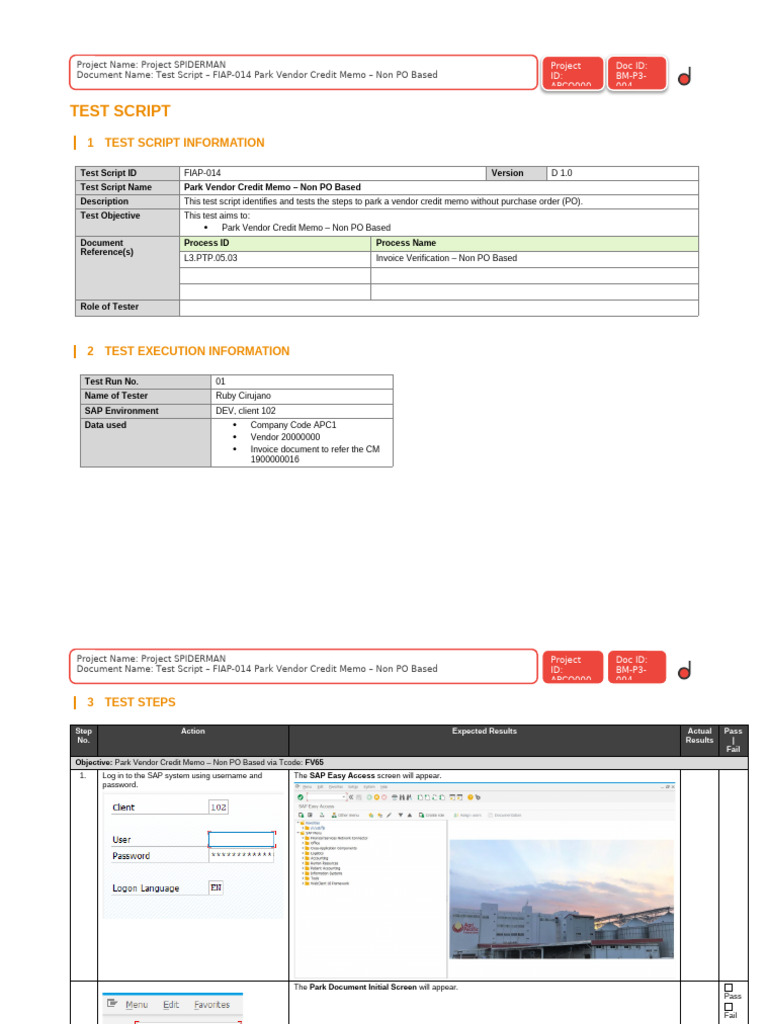Viewport: 768px width, 1024px height.
Task: Click heading '1 TEST SCRIPT INFORMATION'
Action: click(x=176, y=142)
